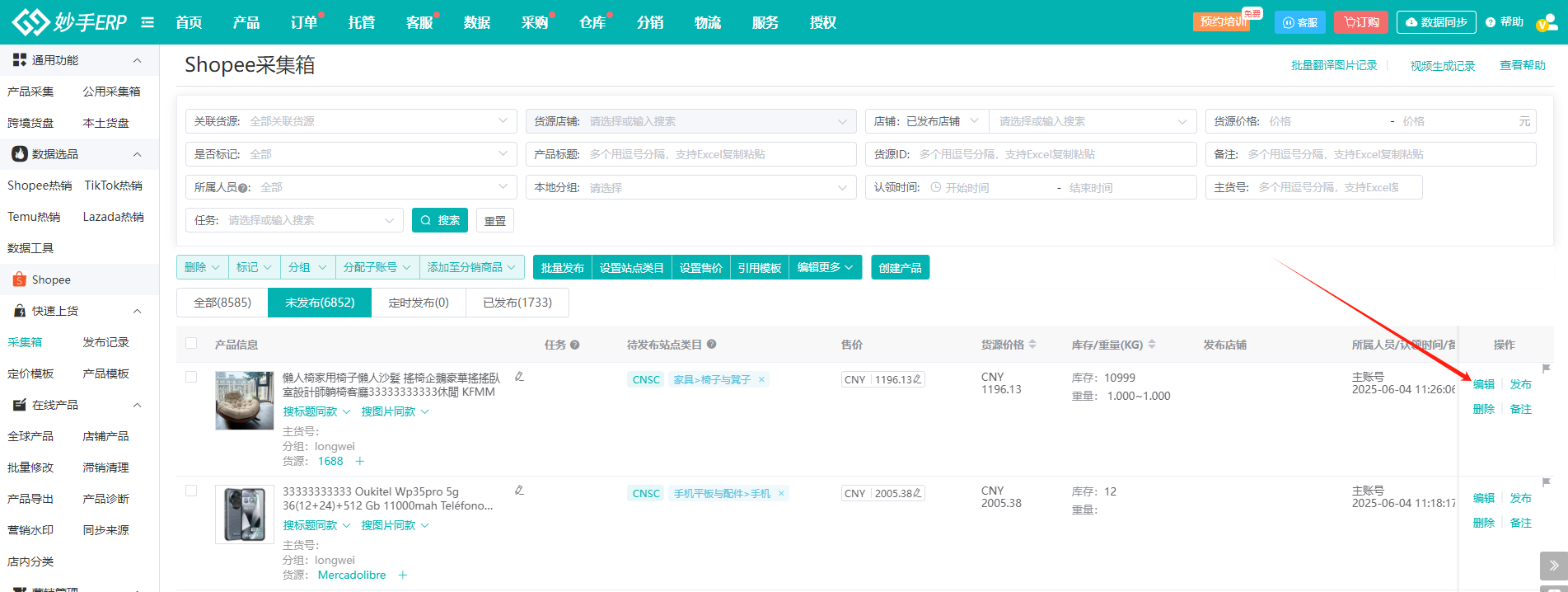Click the 批量发布 button
Screen dimensions: 1568x592
(x=563, y=267)
